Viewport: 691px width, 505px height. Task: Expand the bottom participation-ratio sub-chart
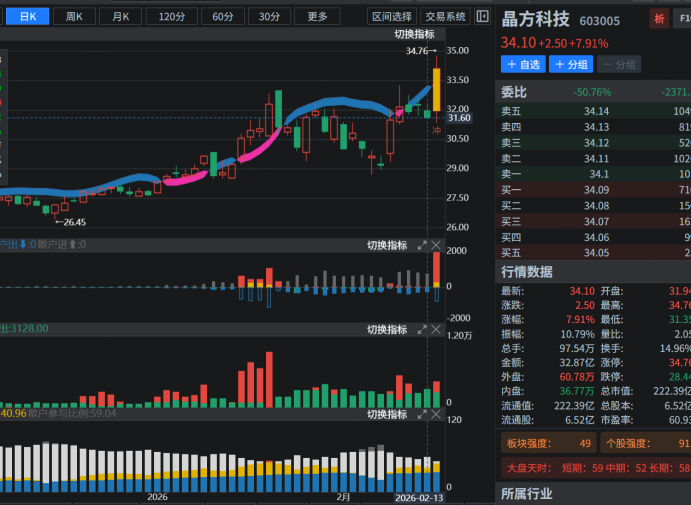click(x=422, y=414)
